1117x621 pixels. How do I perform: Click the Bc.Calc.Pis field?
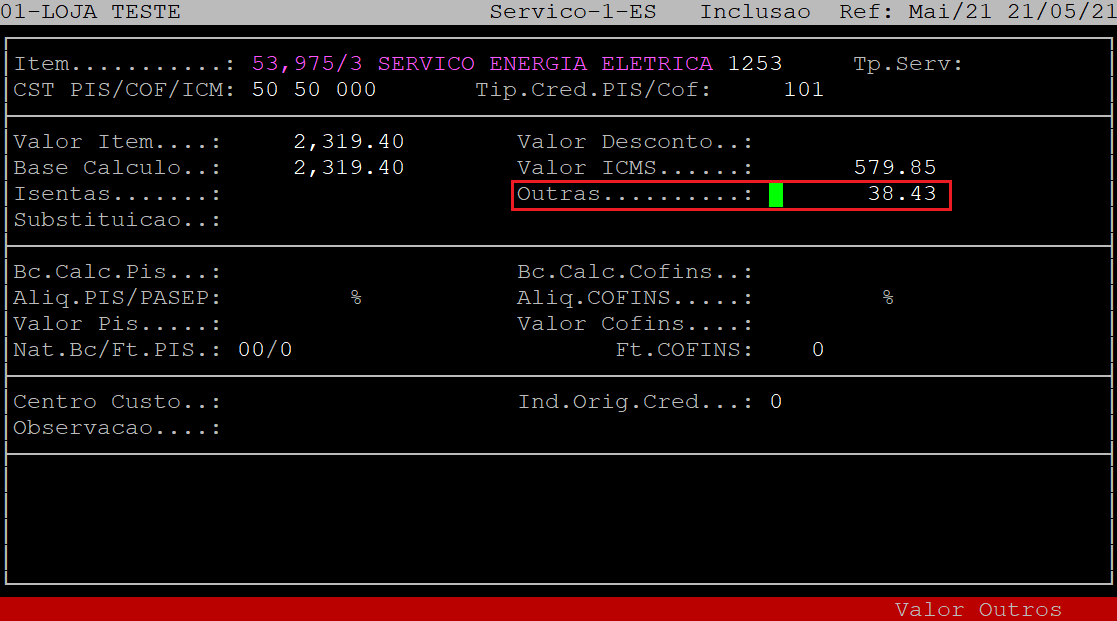[320, 272]
